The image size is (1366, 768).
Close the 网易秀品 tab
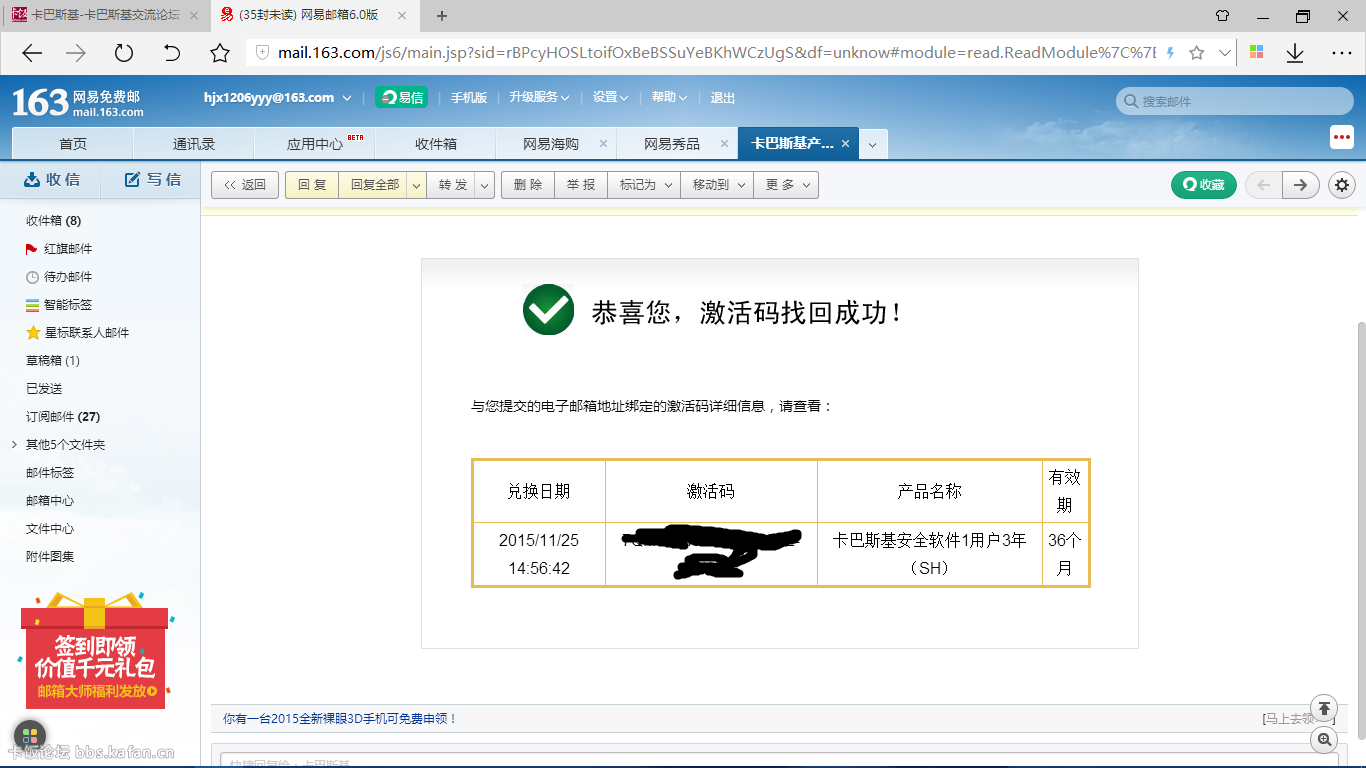click(724, 144)
